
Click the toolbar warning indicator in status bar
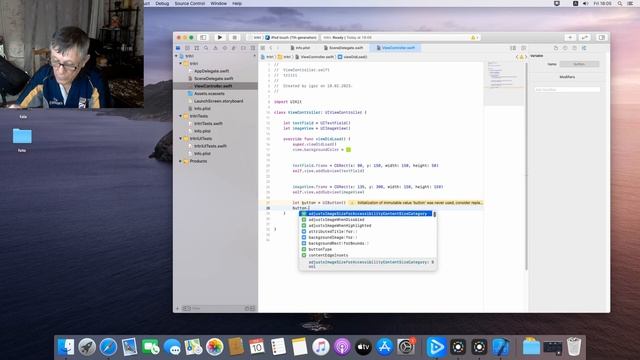(474, 38)
